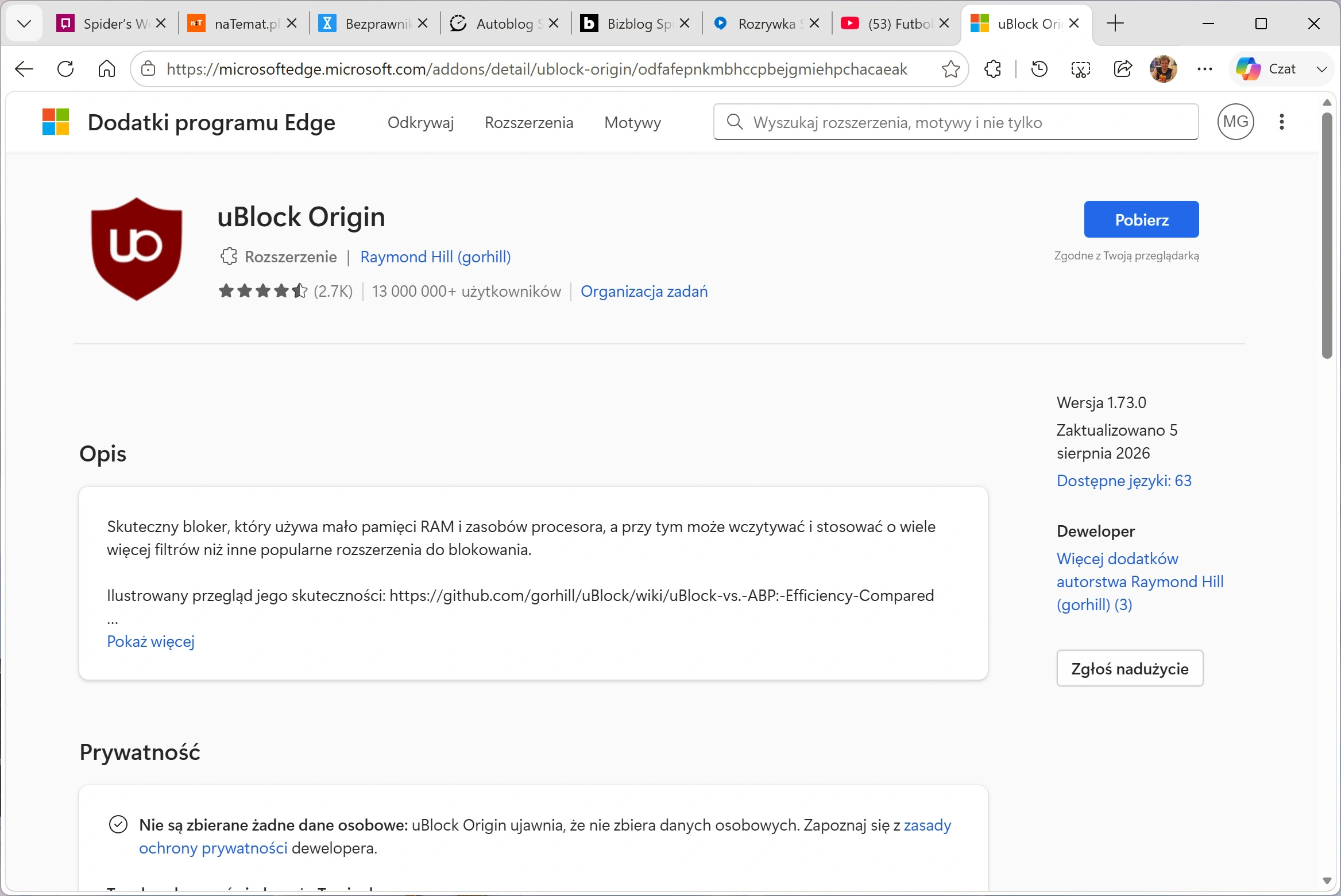Open the Odkrywaj menu item

click(420, 123)
